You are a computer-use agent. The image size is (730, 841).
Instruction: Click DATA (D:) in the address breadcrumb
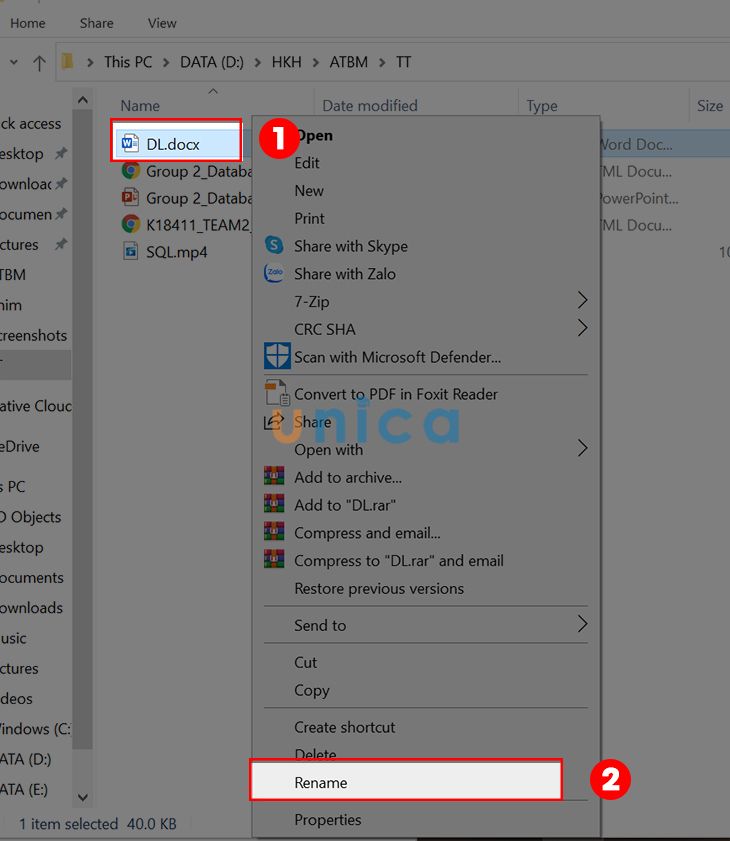click(212, 62)
